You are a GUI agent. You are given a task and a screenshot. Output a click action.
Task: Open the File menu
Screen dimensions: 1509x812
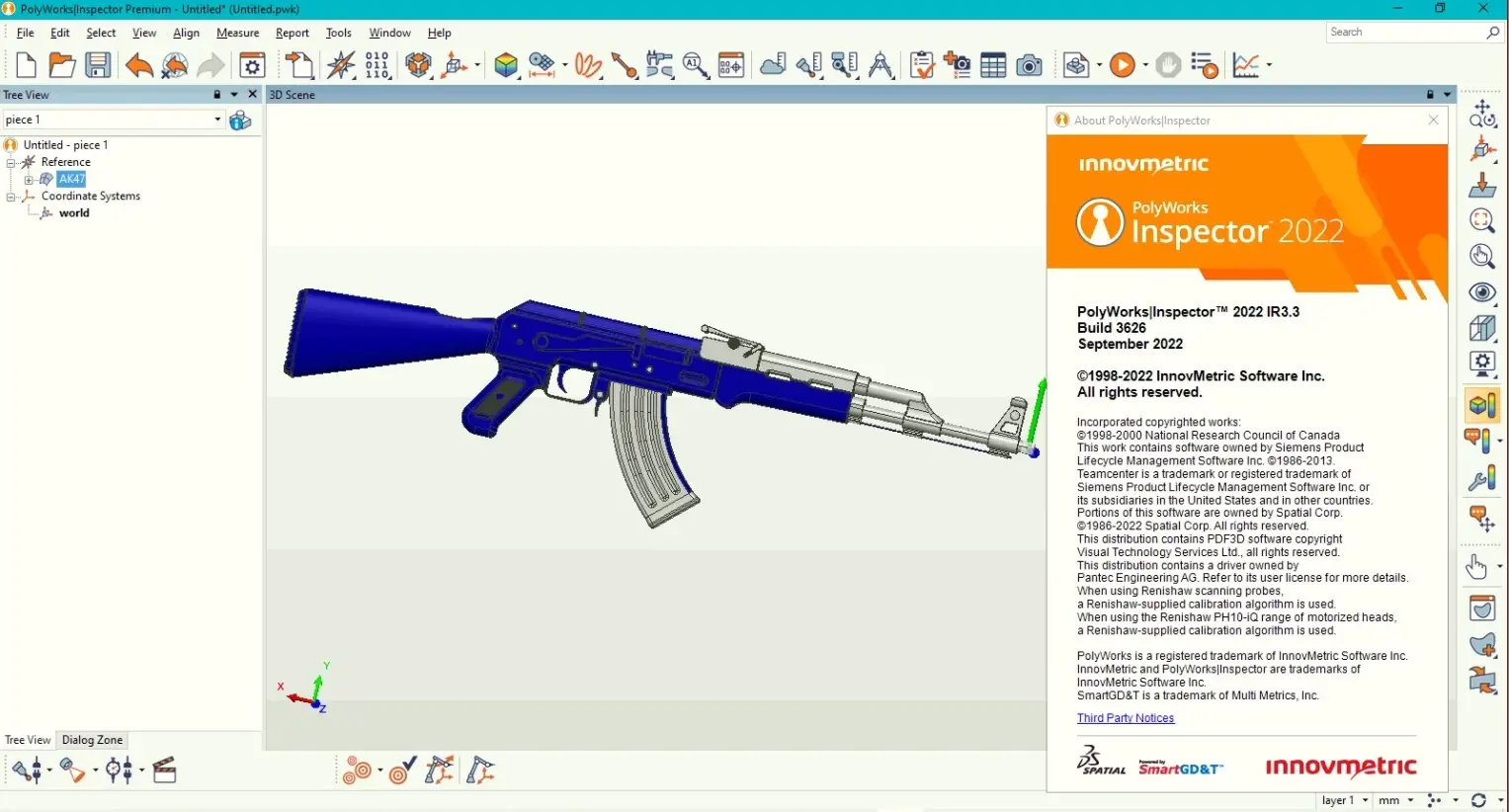(26, 33)
